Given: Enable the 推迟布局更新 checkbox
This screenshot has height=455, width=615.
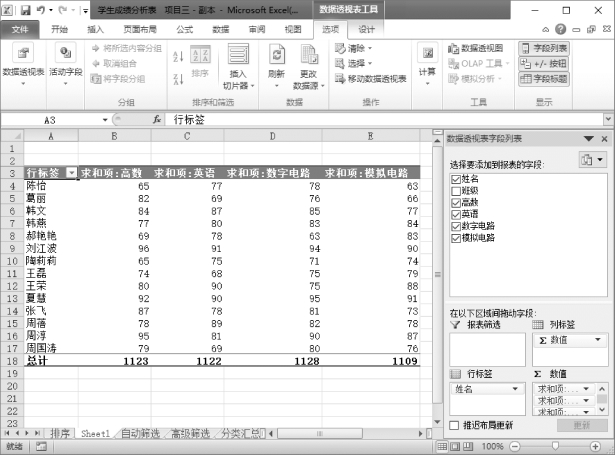Looking at the screenshot, I should [454, 425].
